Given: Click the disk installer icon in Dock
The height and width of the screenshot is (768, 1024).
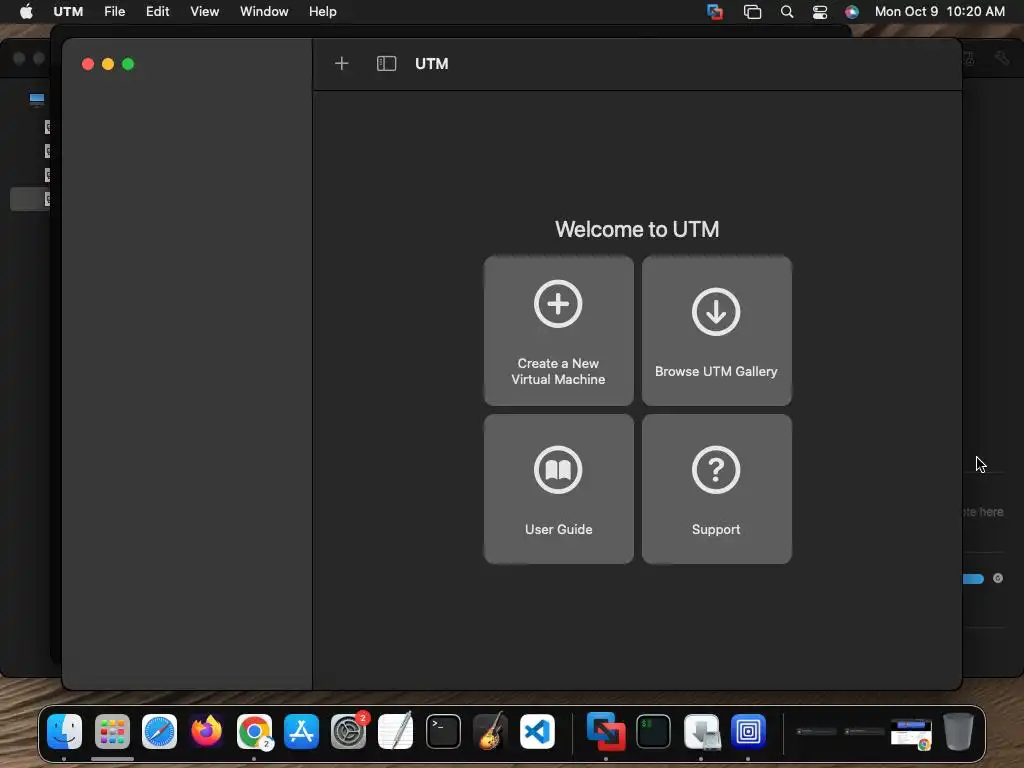Looking at the screenshot, I should [701, 731].
